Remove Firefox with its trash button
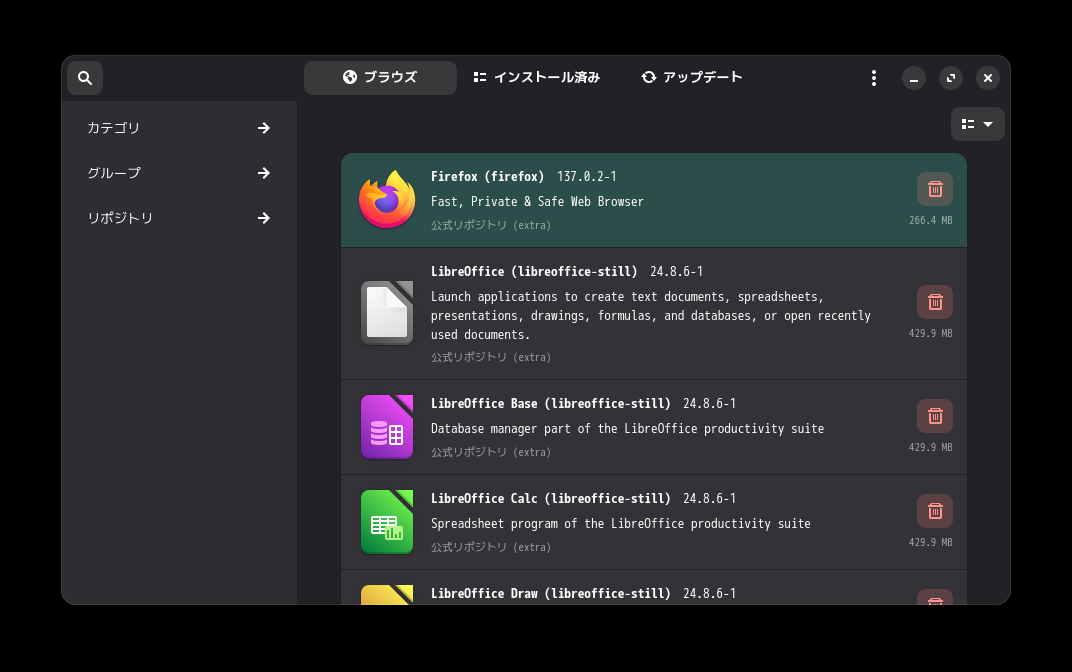 (935, 189)
